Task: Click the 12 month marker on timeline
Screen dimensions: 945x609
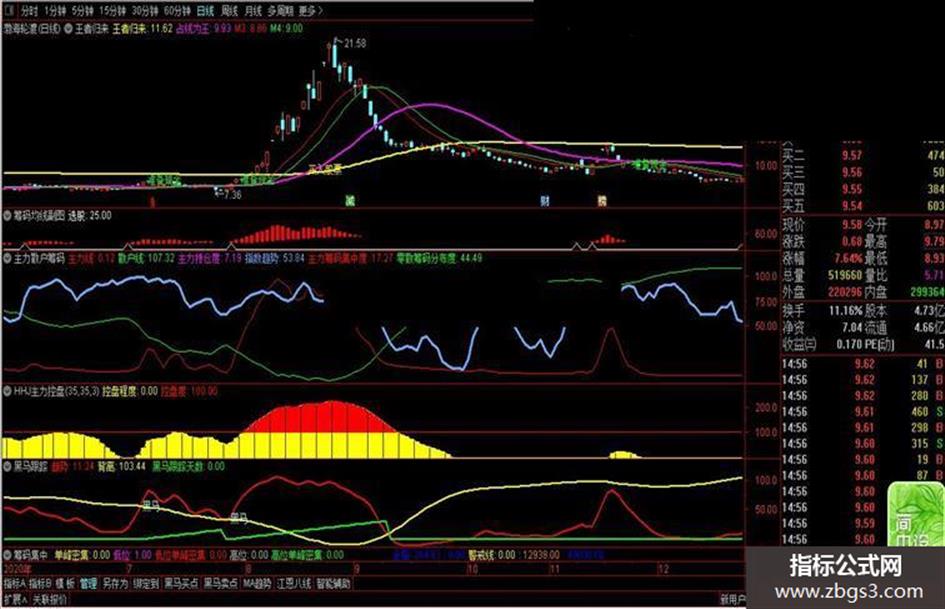Action: (663, 569)
